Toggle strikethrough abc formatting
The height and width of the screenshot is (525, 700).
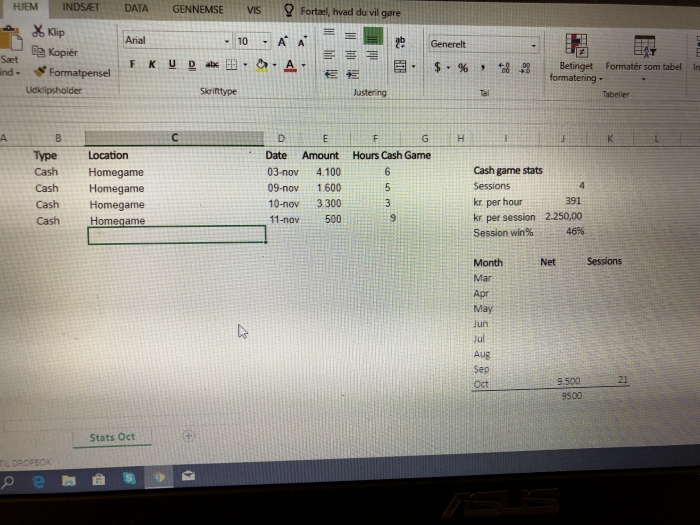212,65
